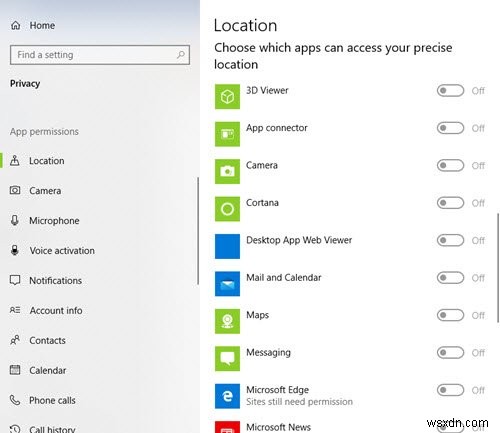The image size is (500, 433).
Task: Click the Desktop App Web Viewer label
Action: pos(299,240)
